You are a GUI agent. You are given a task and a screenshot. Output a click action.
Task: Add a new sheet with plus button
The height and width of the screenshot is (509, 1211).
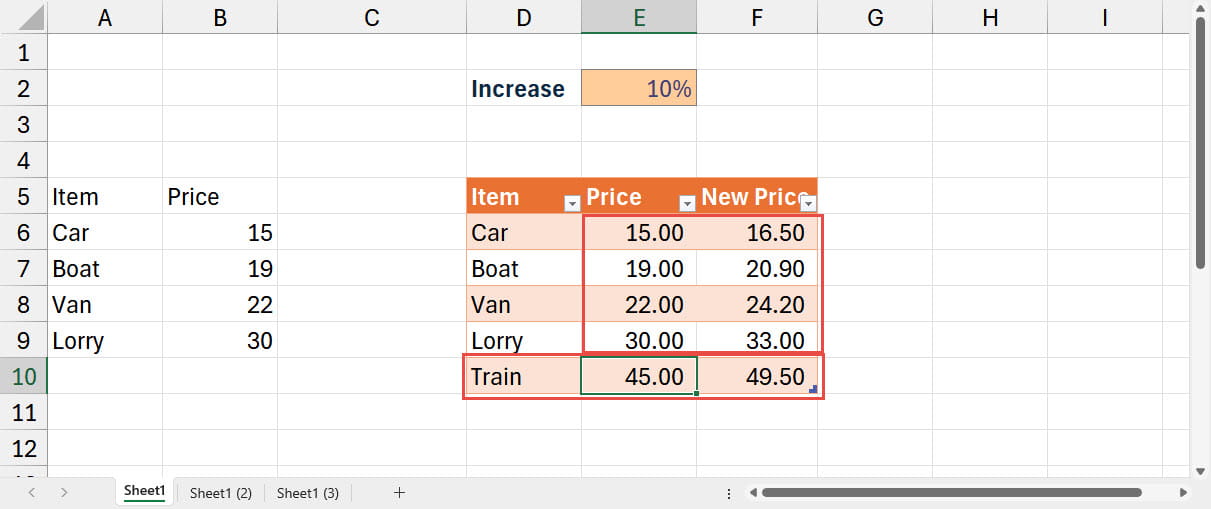399,492
